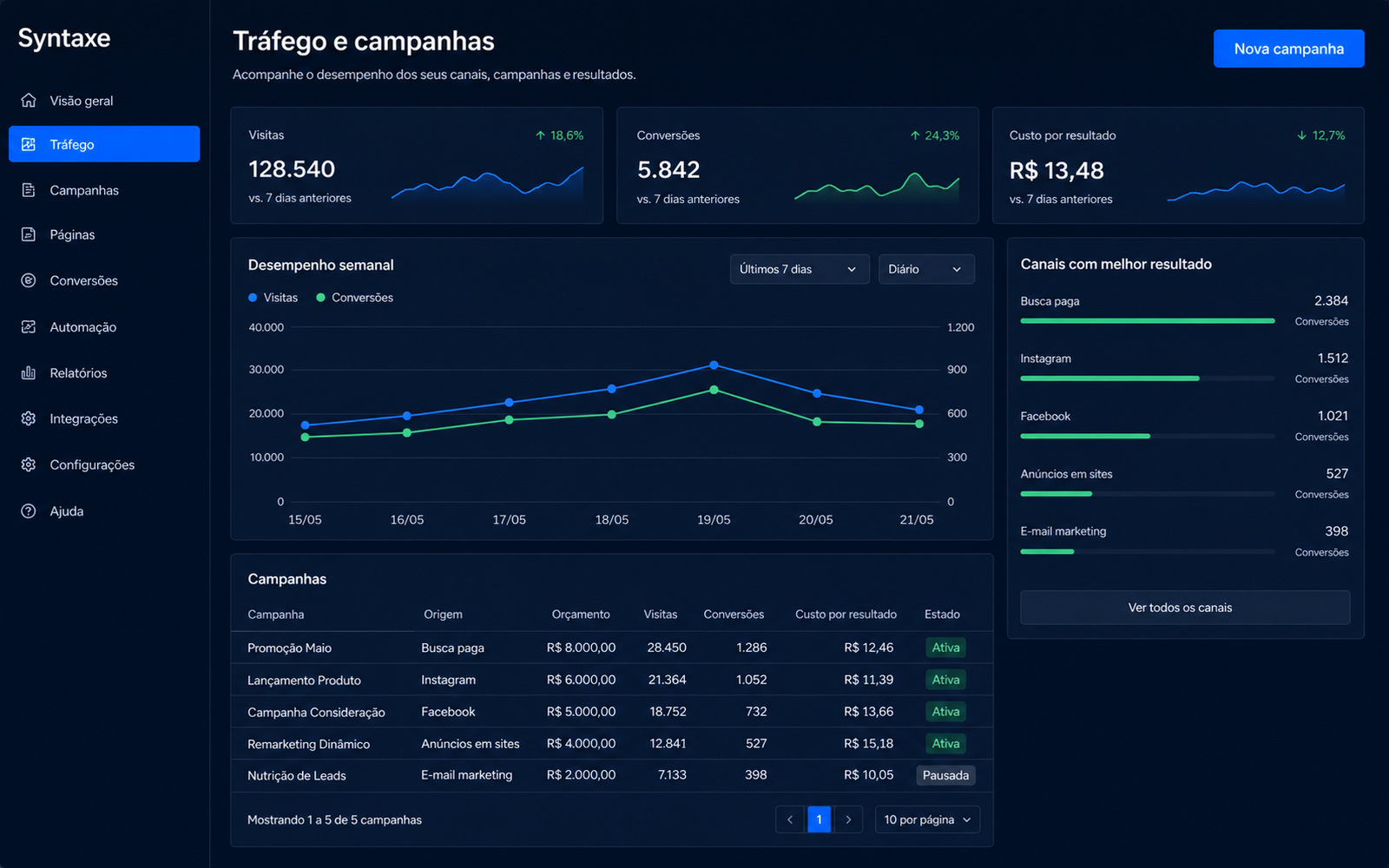The width and height of the screenshot is (1389, 868).
Task: Open Visão geral in the sidebar
Action: click(104, 101)
